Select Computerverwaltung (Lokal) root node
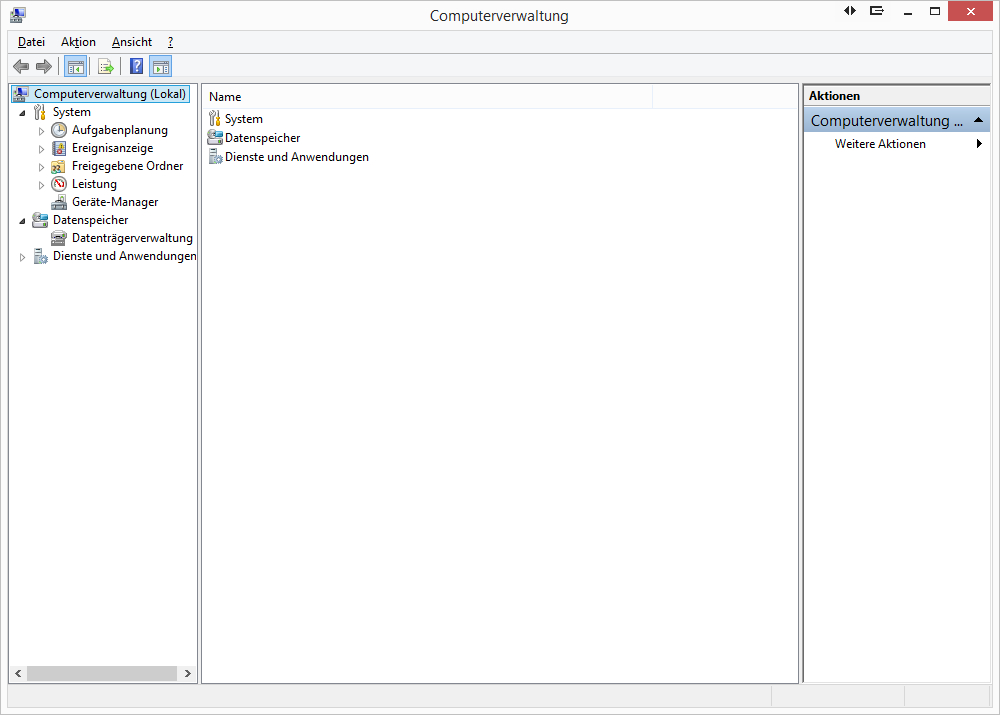This screenshot has height=715, width=1000. coord(110,94)
